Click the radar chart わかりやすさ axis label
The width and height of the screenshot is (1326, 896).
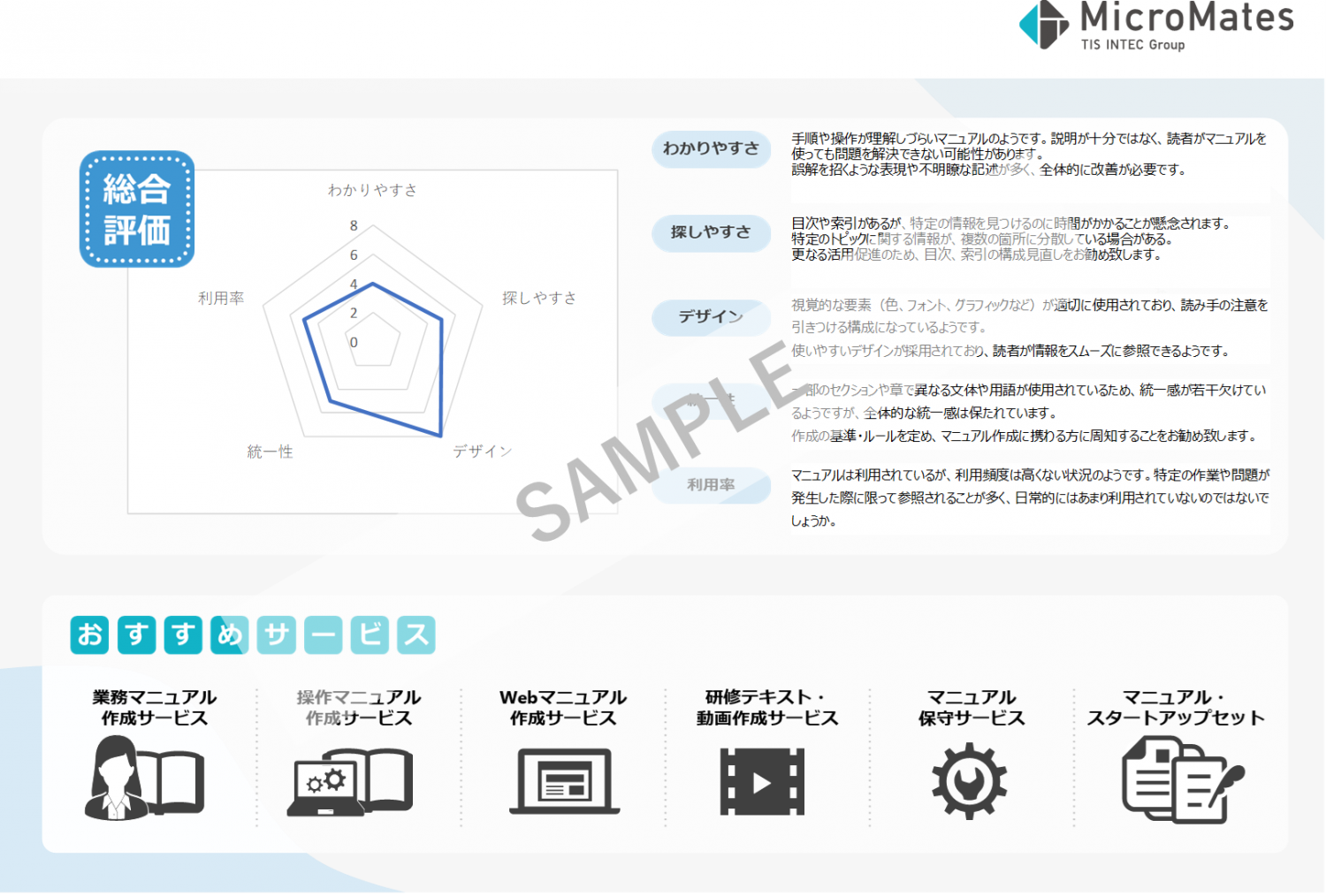click(x=372, y=190)
